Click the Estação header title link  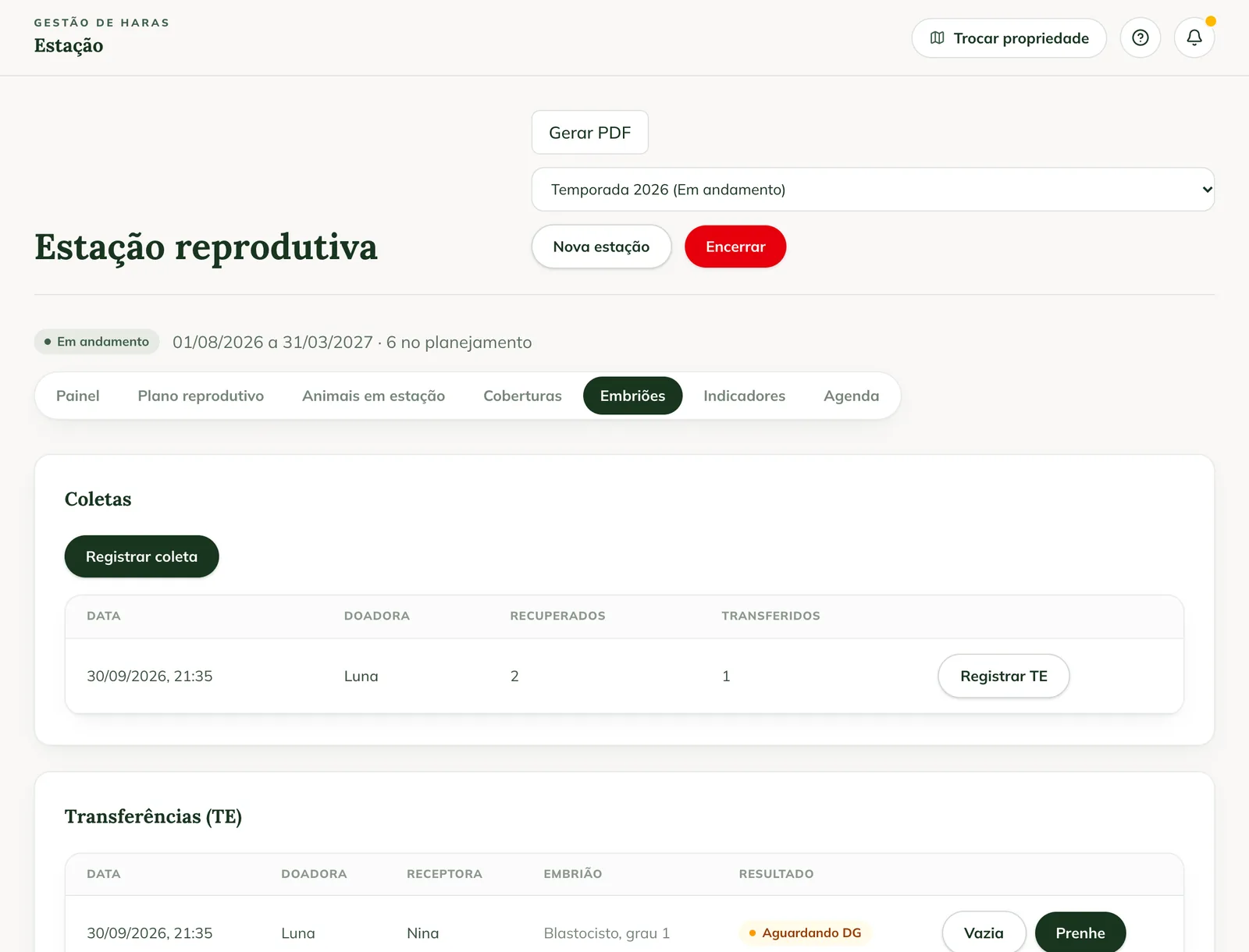click(69, 45)
